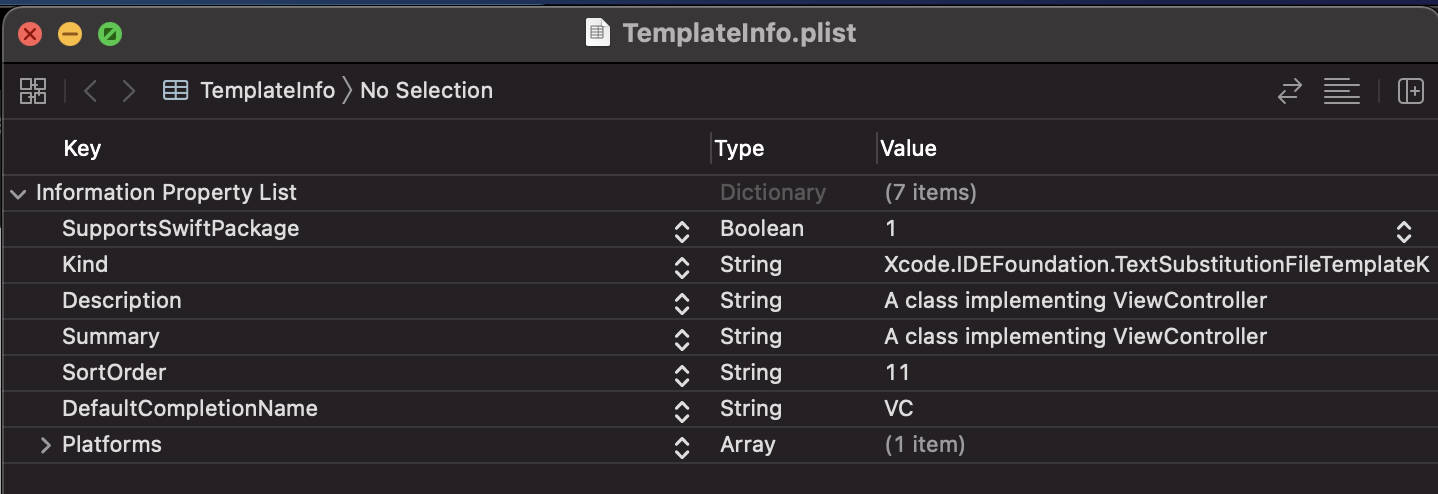Open the related items grid menu
Screen dimensions: 1438x494
tap(33, 91)
